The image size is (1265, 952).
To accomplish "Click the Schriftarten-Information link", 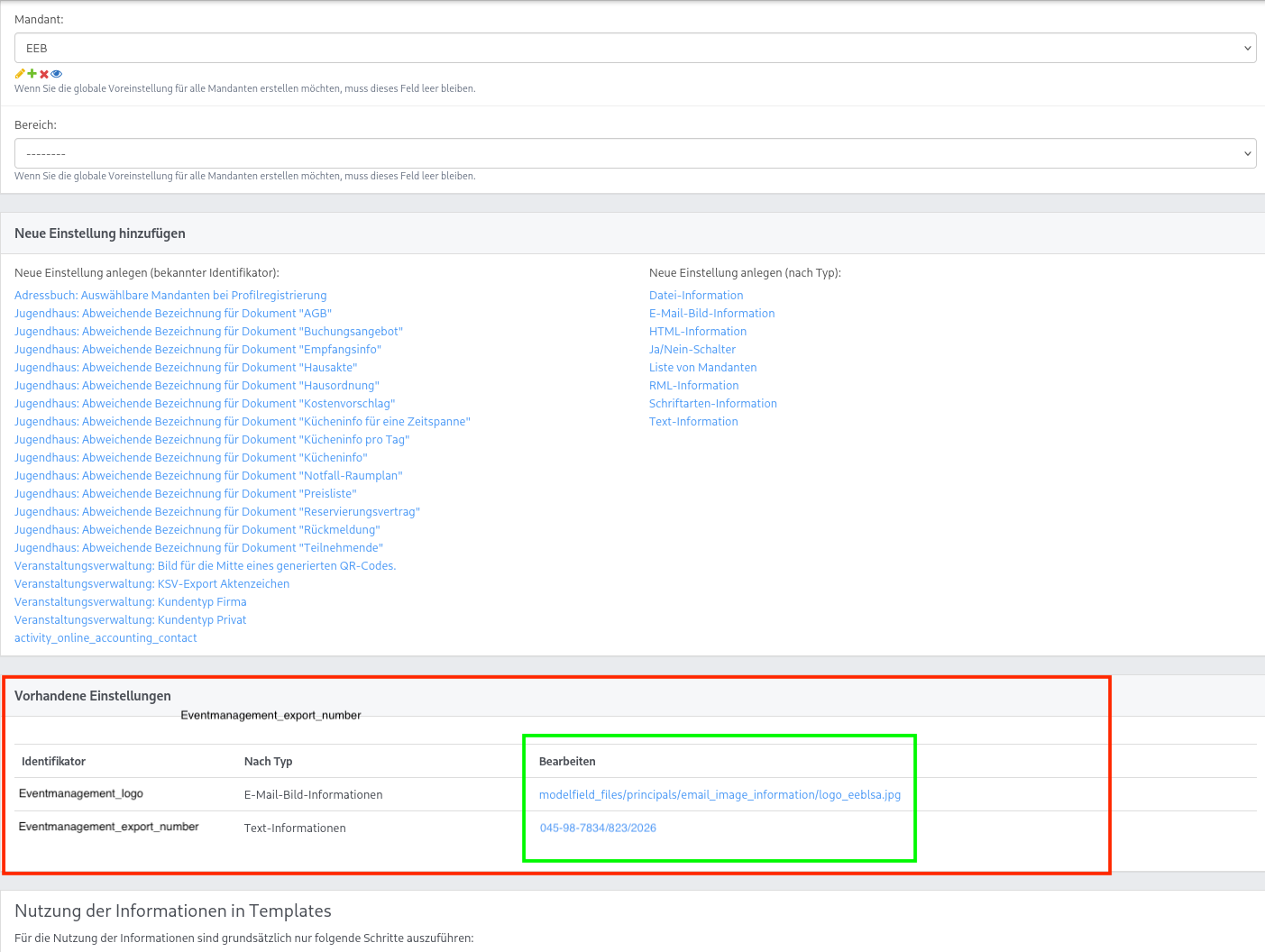I will pyautogui.click(x=712, y=404).
